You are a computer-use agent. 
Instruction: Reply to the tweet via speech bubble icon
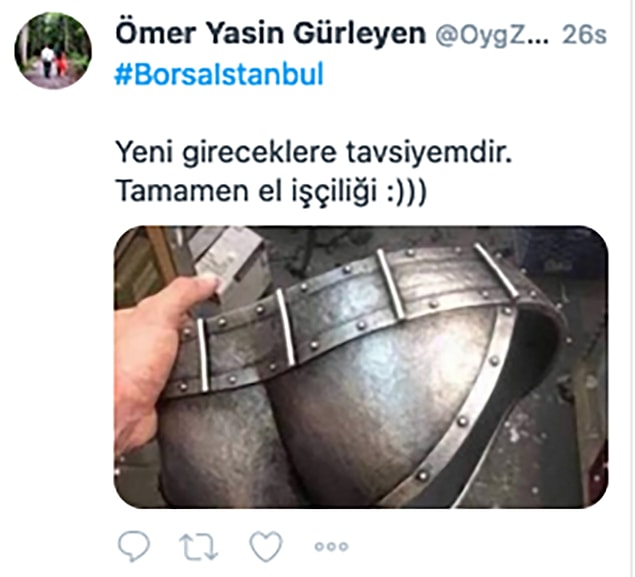(134, 546)
